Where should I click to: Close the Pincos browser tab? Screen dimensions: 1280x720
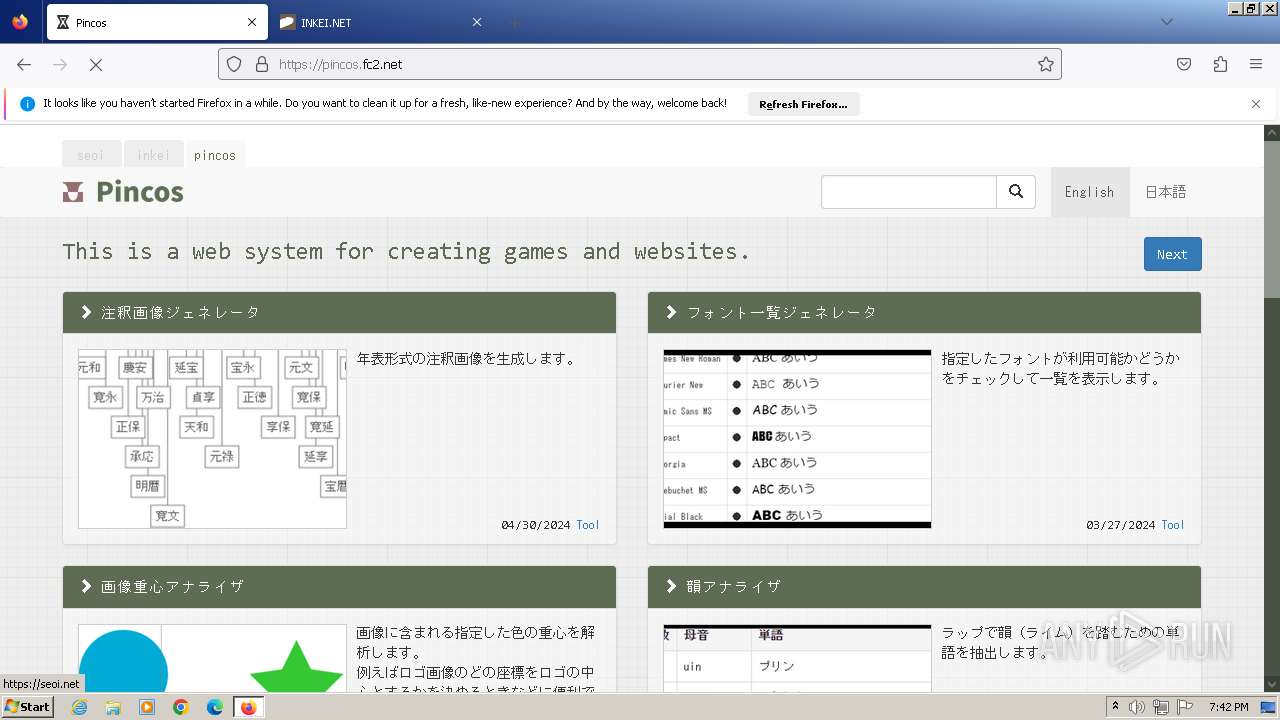click(252, 22)
